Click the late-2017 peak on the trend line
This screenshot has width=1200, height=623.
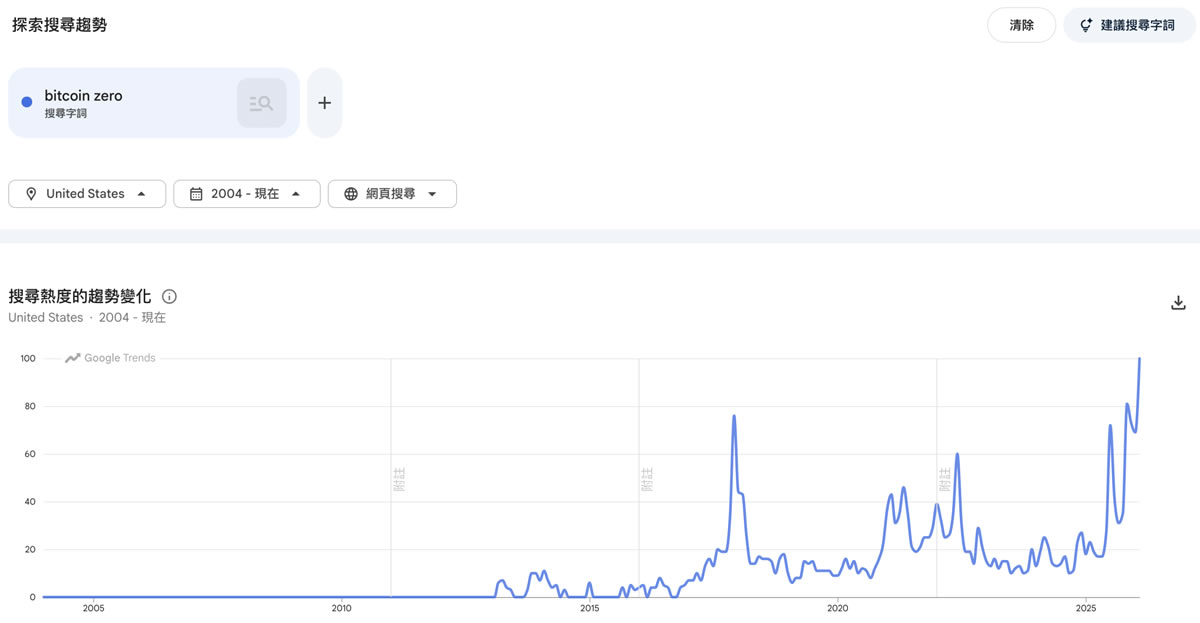pos(734,416)
